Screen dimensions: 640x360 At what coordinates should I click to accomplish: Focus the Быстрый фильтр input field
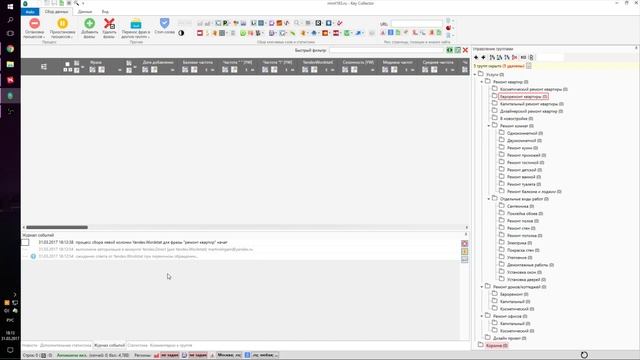pos(387,50)
